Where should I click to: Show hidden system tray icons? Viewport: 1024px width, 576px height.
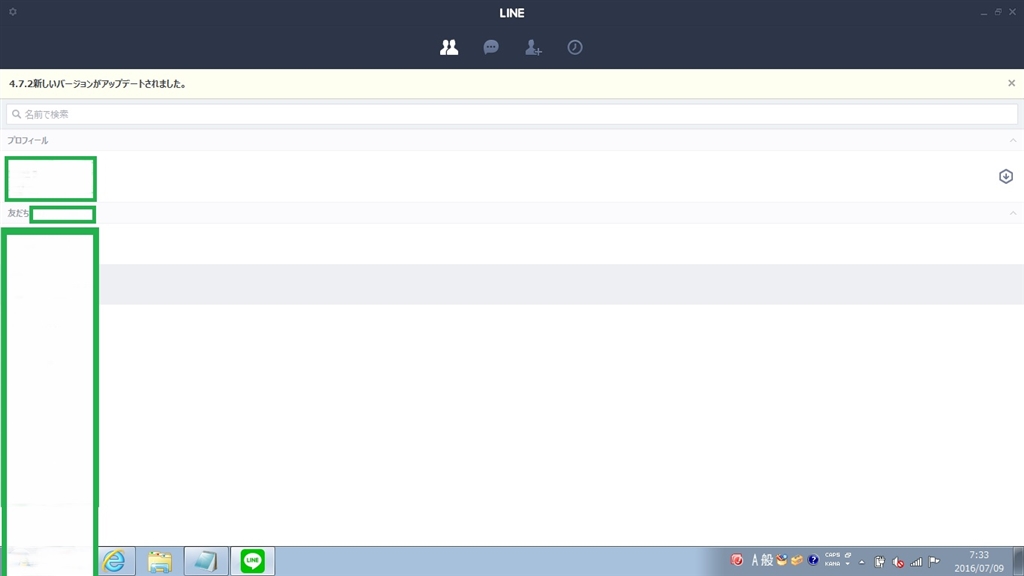[862, 562]
